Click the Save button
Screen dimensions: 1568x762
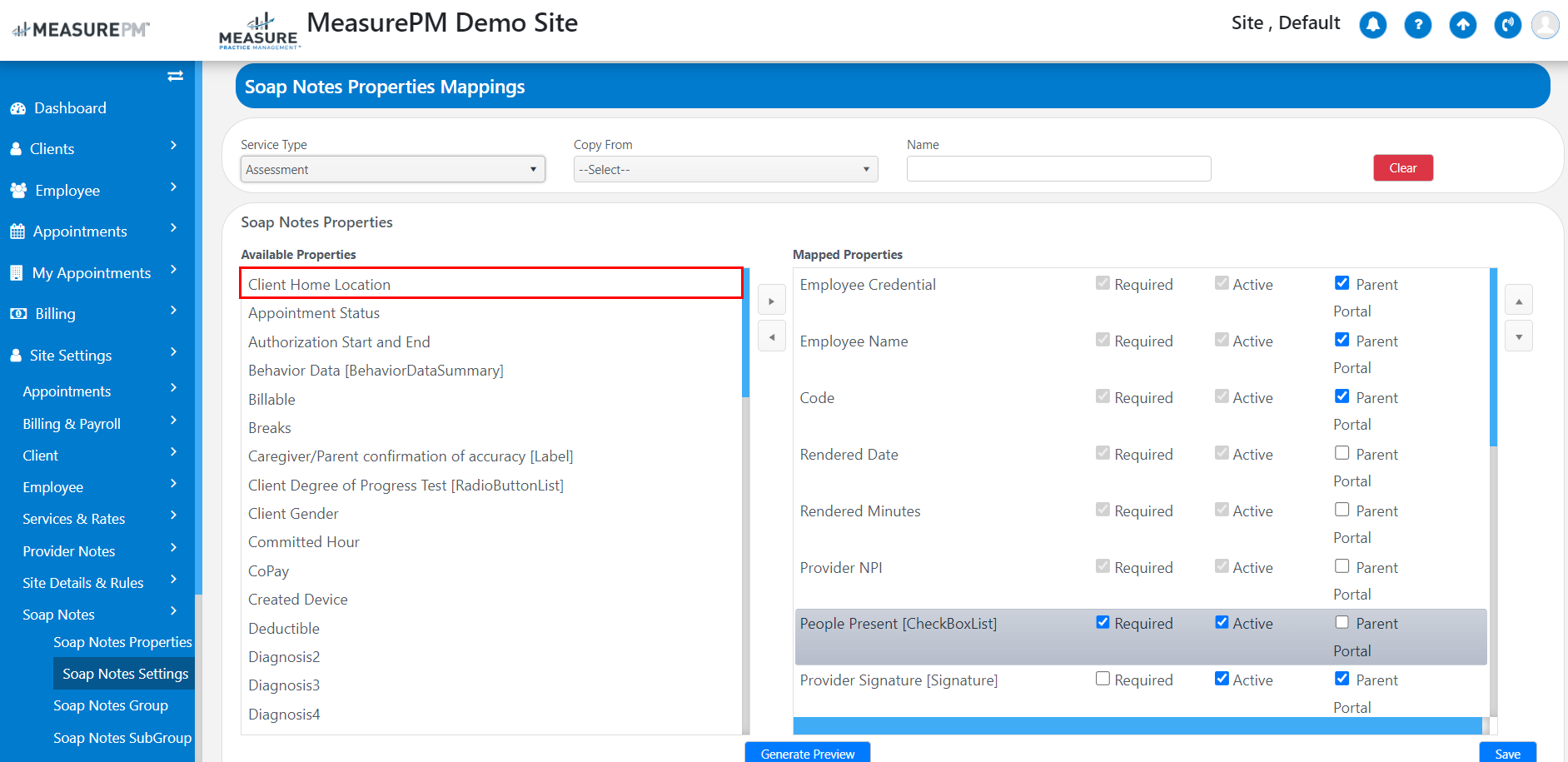pos(1507,753)
